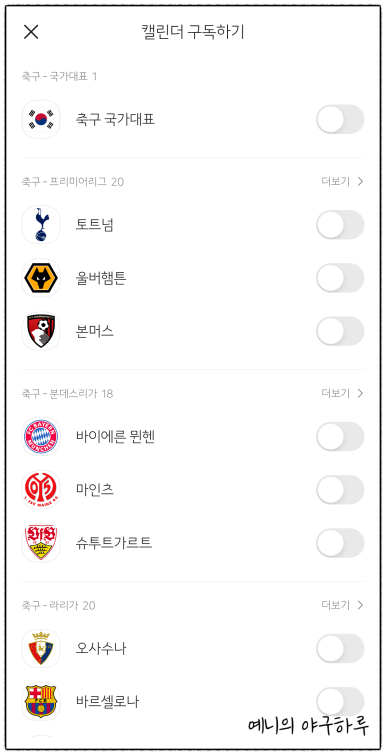Tap the Korean flag national team icon

point(41,119)
